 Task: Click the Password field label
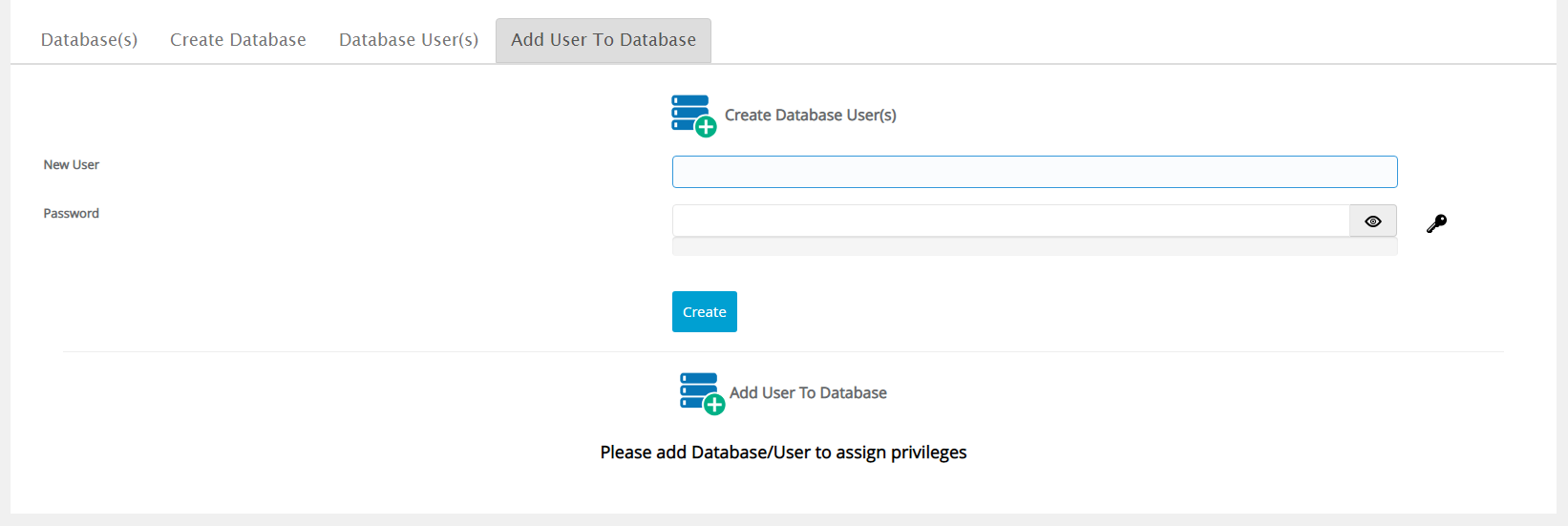[72, 213]
